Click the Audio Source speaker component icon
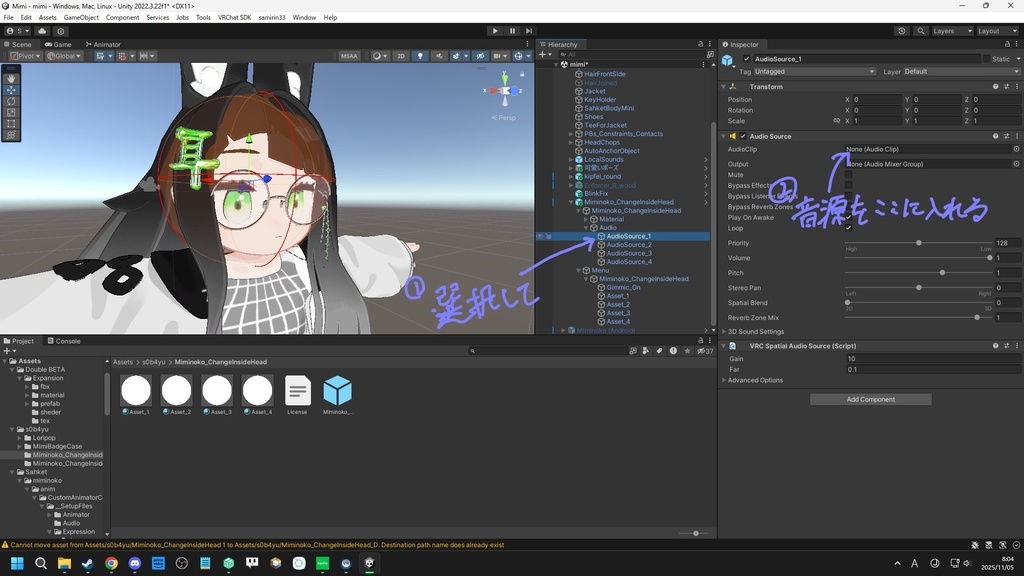 coord(731,136)
